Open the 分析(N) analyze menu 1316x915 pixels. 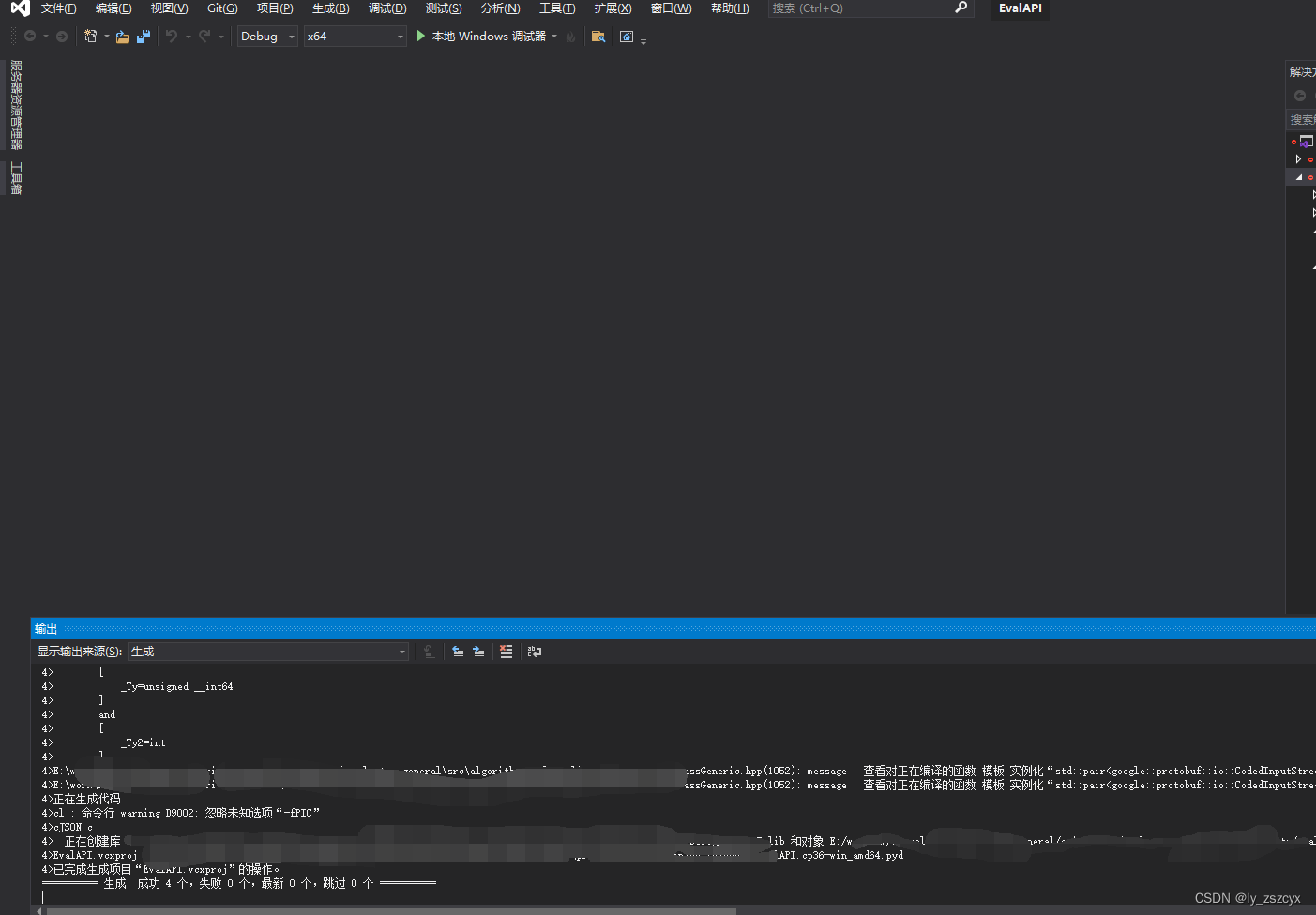point(500,8)
